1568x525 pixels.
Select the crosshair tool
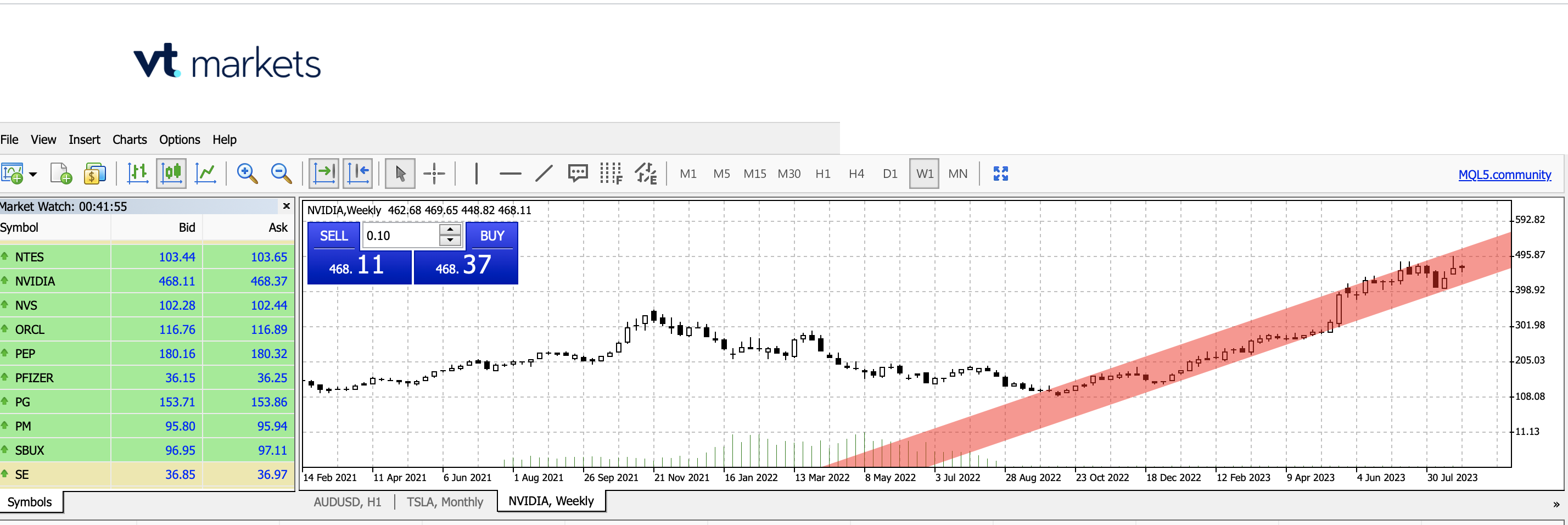click(434, 174)
